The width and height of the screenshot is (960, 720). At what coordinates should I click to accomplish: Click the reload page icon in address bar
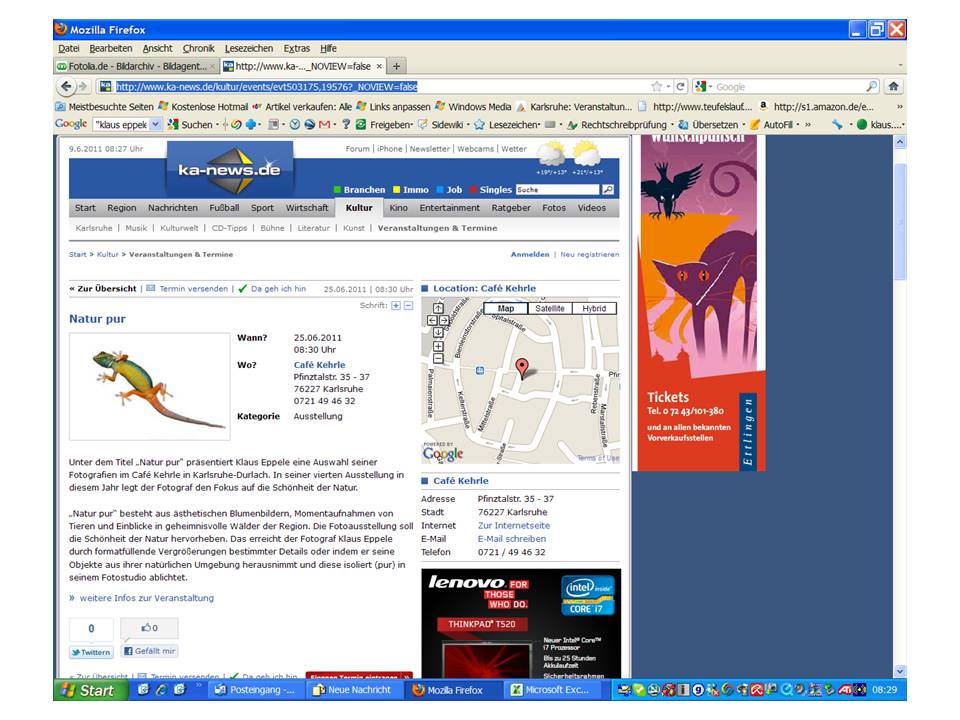click(681, 87)
